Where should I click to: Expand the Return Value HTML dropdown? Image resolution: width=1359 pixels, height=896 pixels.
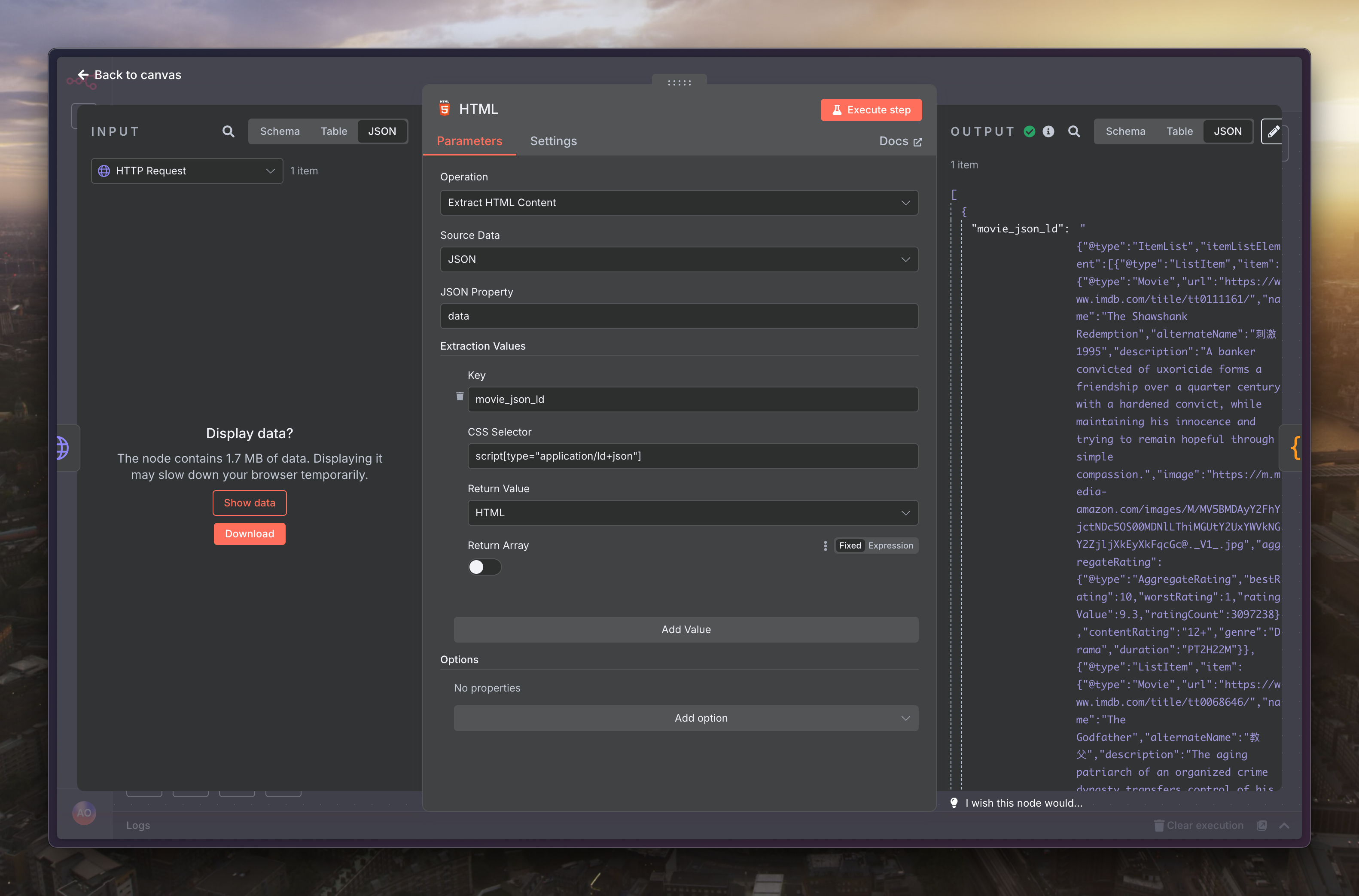(692, 512)
